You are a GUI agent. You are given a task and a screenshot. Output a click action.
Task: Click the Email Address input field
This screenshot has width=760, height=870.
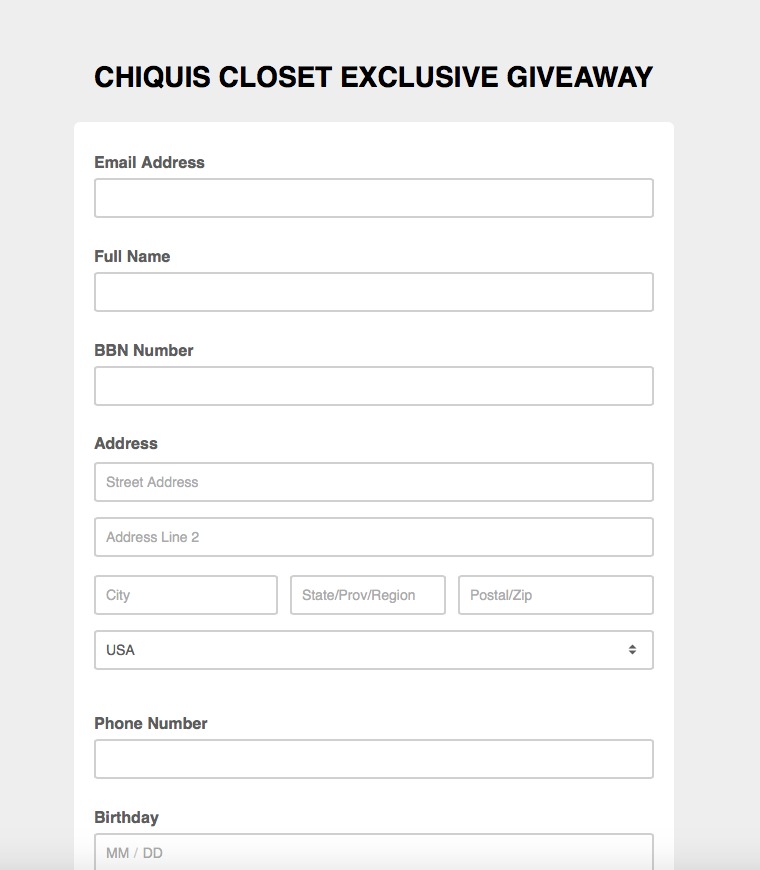pos(373,198)
